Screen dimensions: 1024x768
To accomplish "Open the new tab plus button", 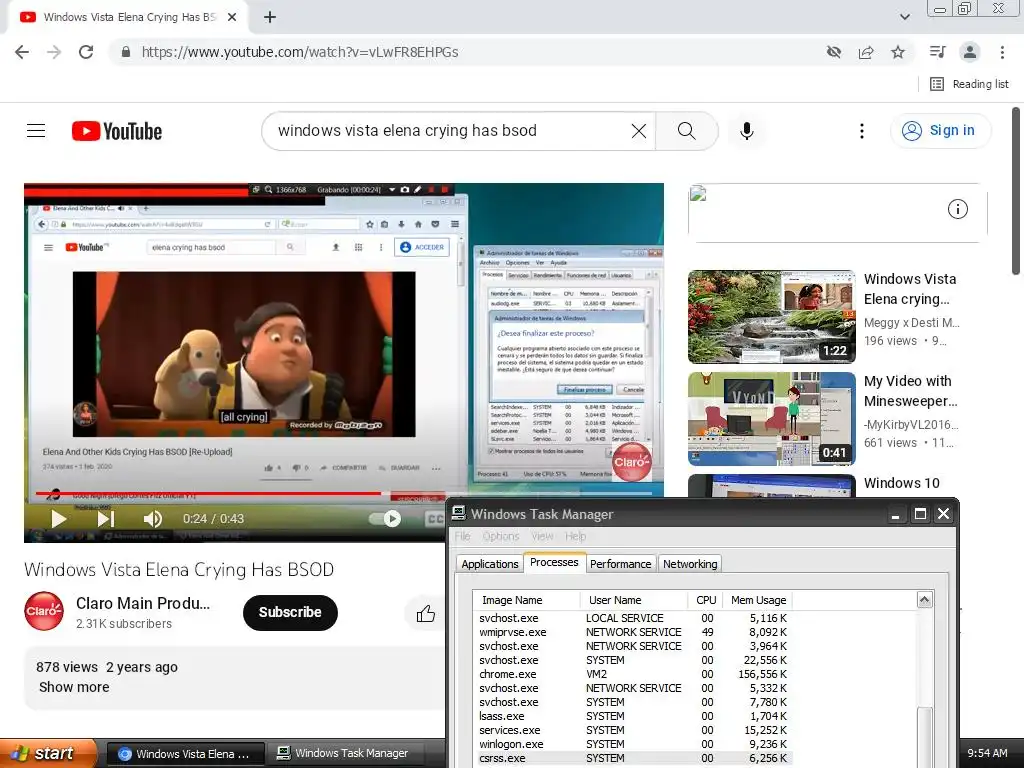I will point(270,17).
